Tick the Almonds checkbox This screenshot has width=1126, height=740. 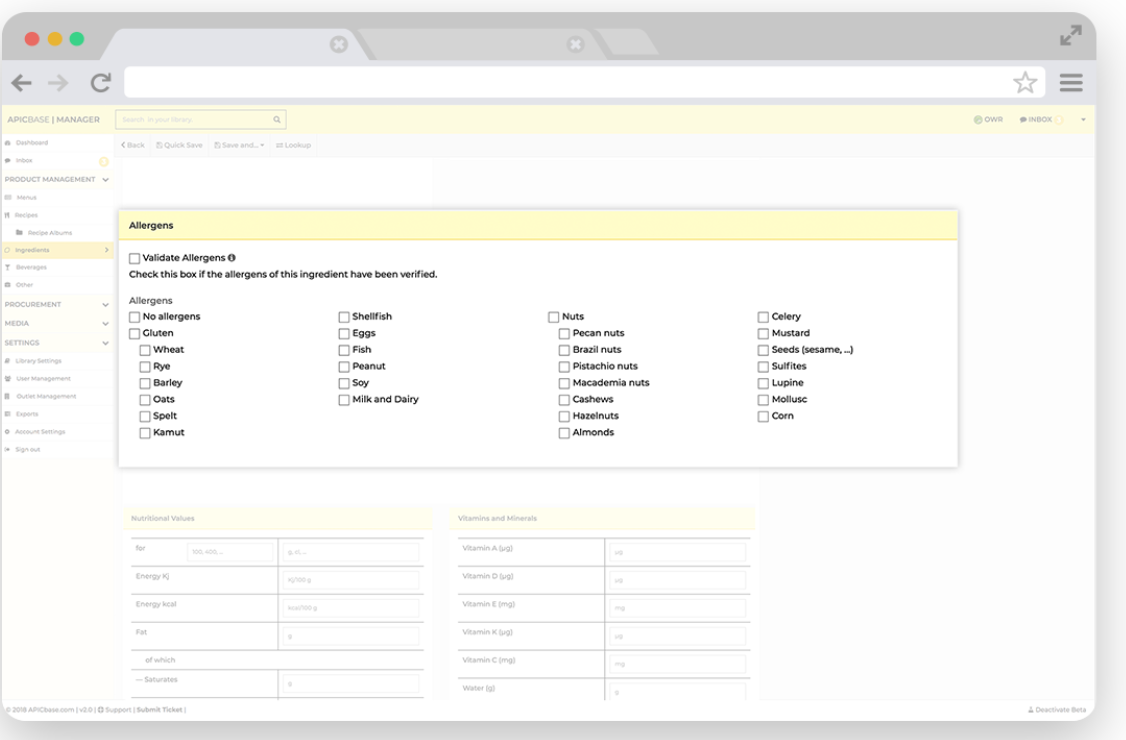click(564, 433)
